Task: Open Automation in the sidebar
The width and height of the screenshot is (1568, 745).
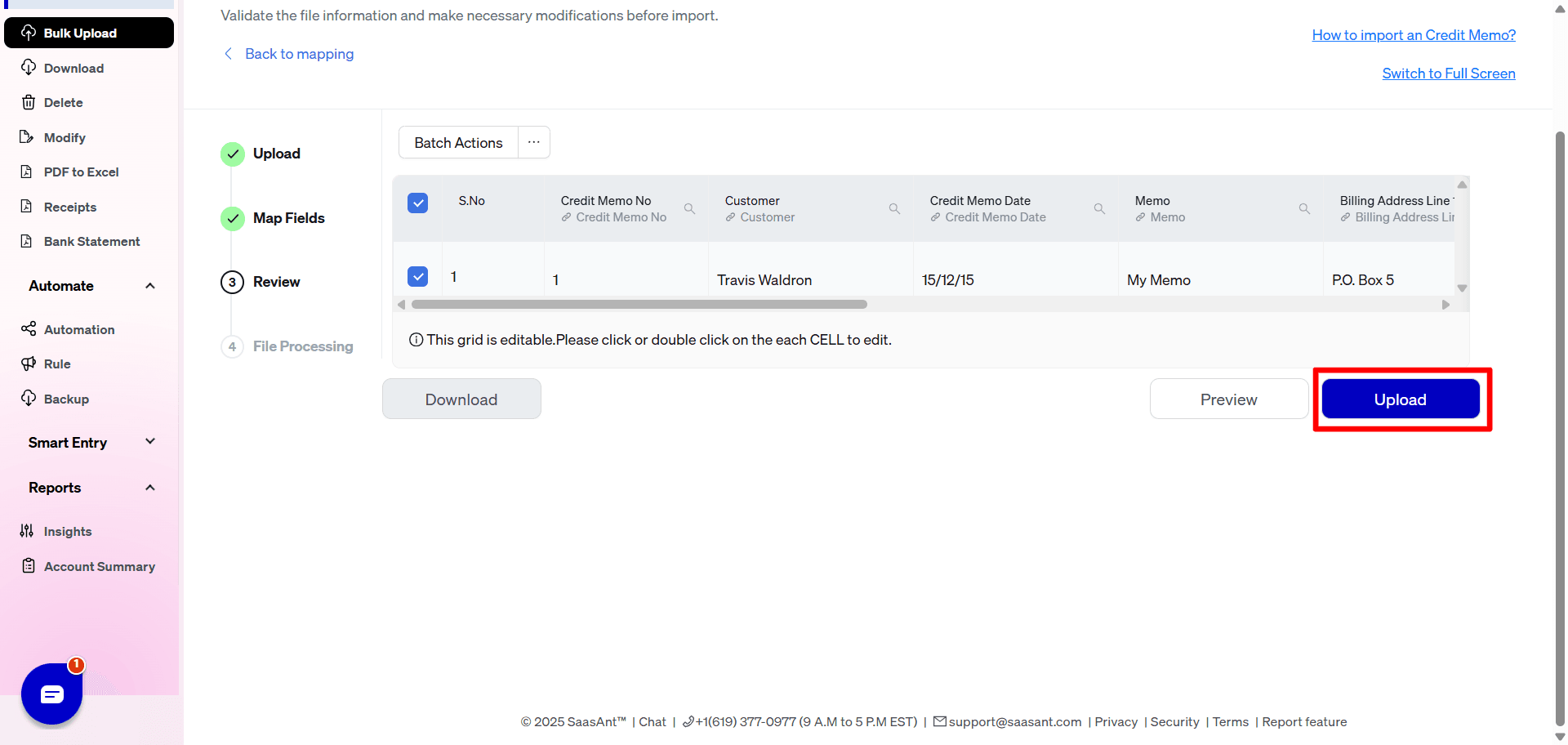Action: tap(79, 329)
